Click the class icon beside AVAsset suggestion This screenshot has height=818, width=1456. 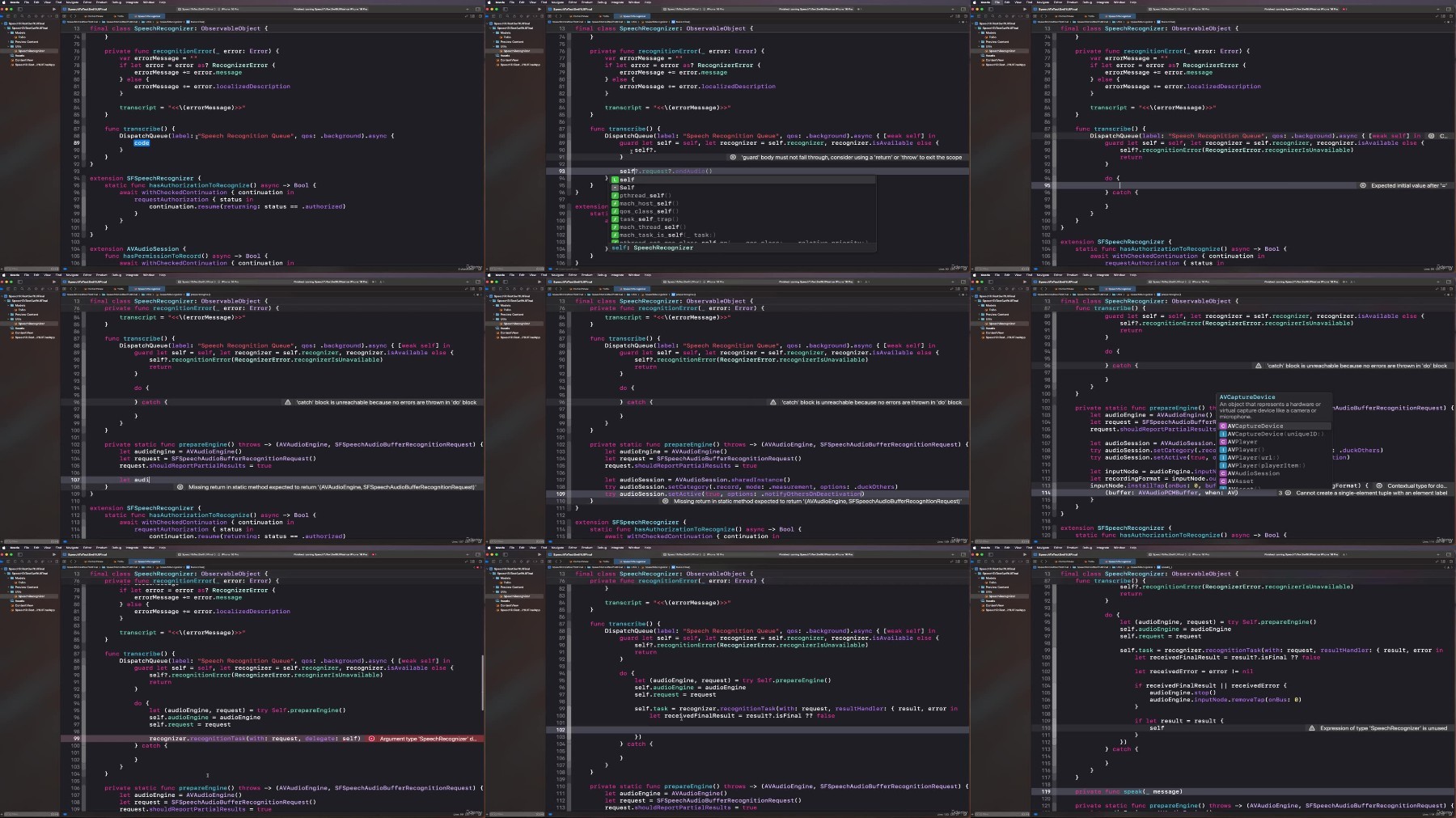(x=1223, y=481)
